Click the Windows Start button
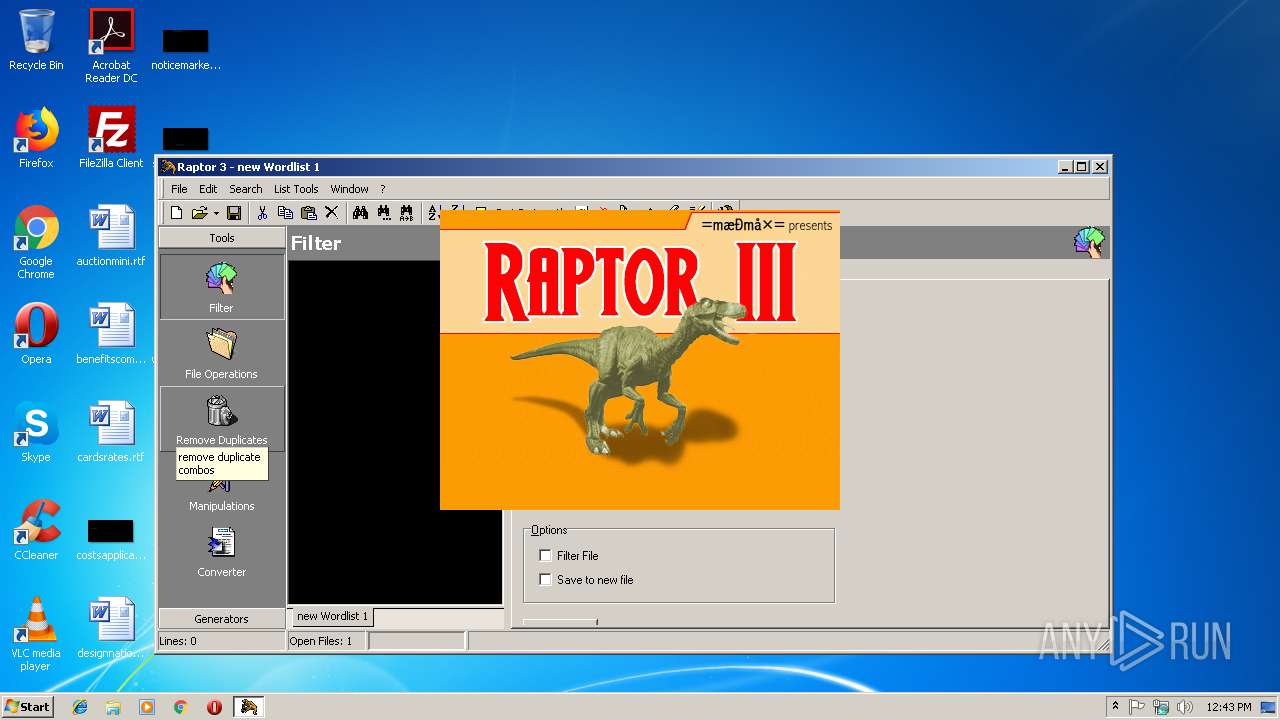 [x=27, y=706]
